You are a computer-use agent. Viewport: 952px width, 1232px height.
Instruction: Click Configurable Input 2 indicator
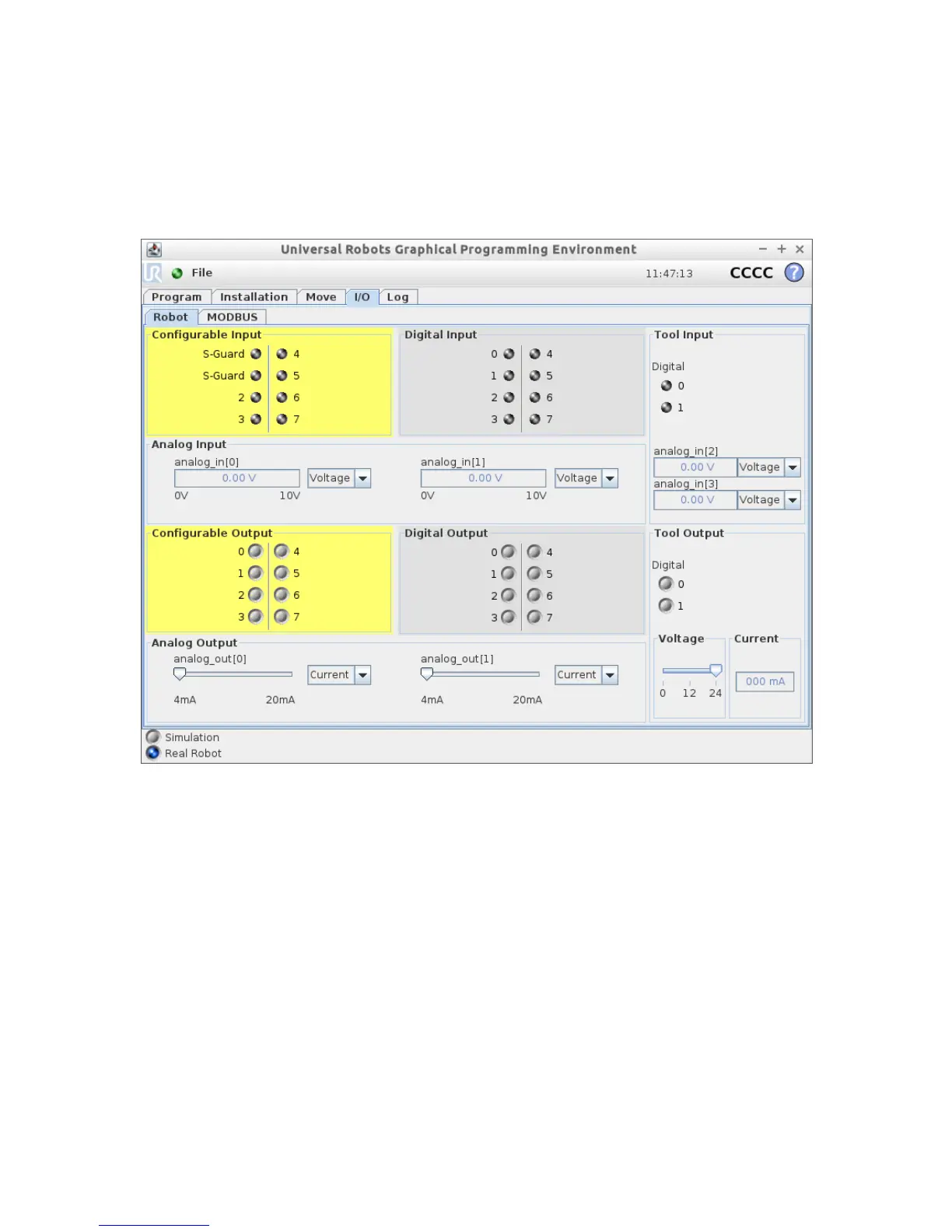coord(256,397)
